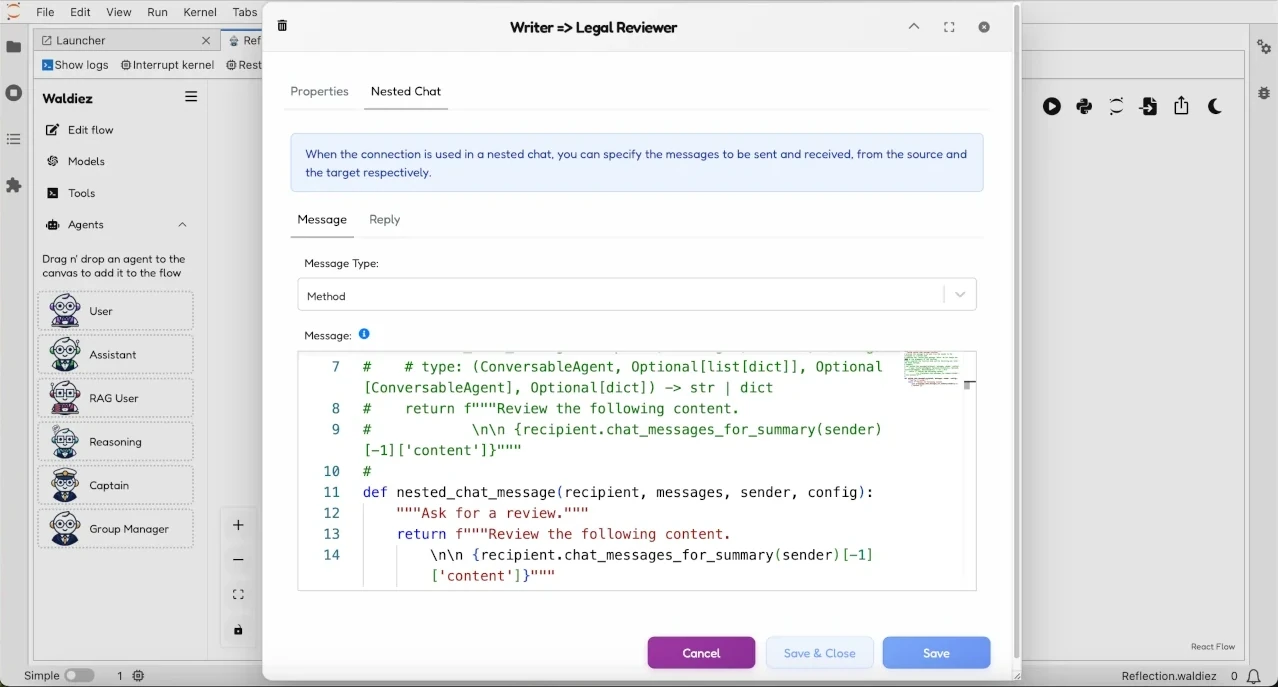Collapse the Writer => Legal Reviewer dialog
Screen dimensions: 1278x687
click(913, 27)
